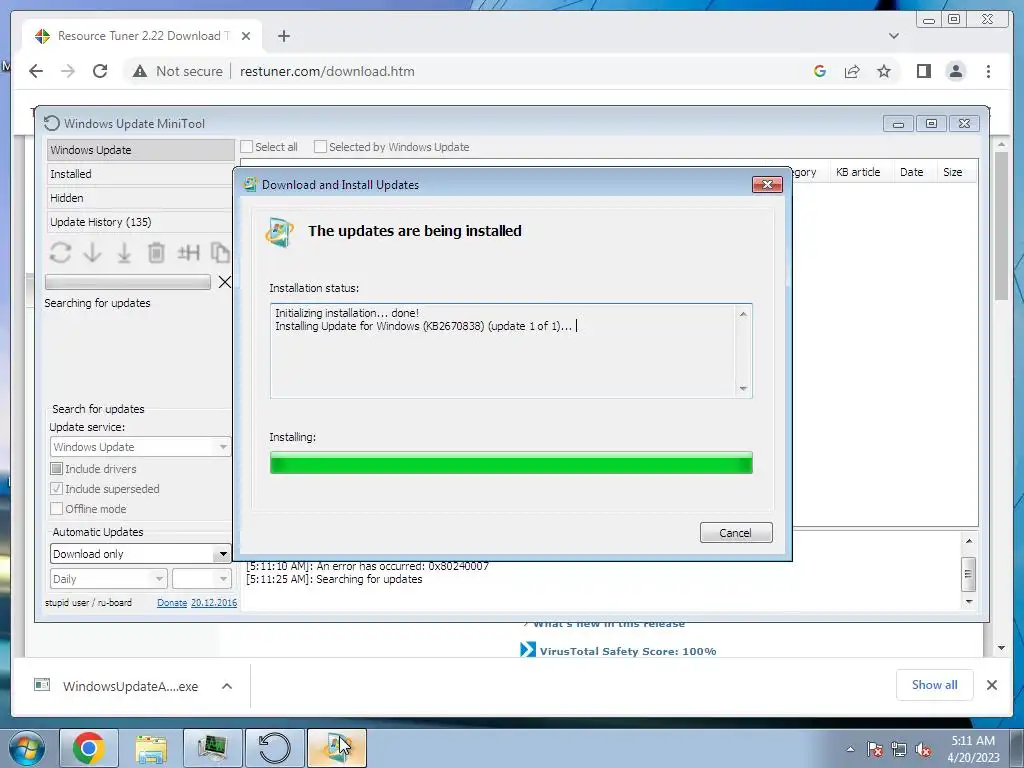Image resolution: width=1024 pixels, height=768 pixels.
Task: Click the hide updates icon
Action: click(x=188, y=252)
